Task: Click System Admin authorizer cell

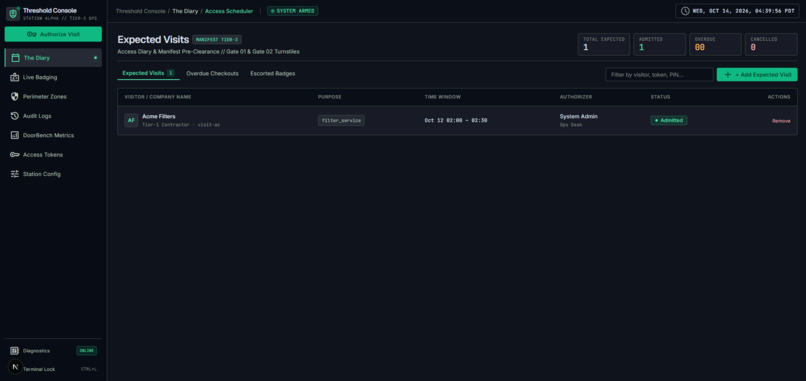Action: pos(578,120)
